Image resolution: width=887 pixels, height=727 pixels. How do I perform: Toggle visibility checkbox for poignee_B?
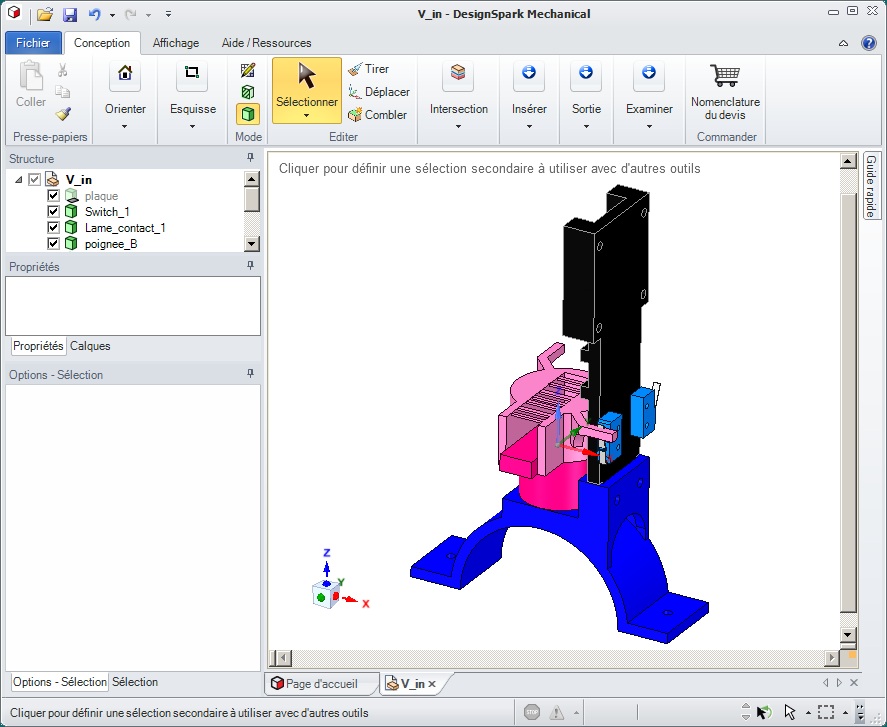click(53, 243)
